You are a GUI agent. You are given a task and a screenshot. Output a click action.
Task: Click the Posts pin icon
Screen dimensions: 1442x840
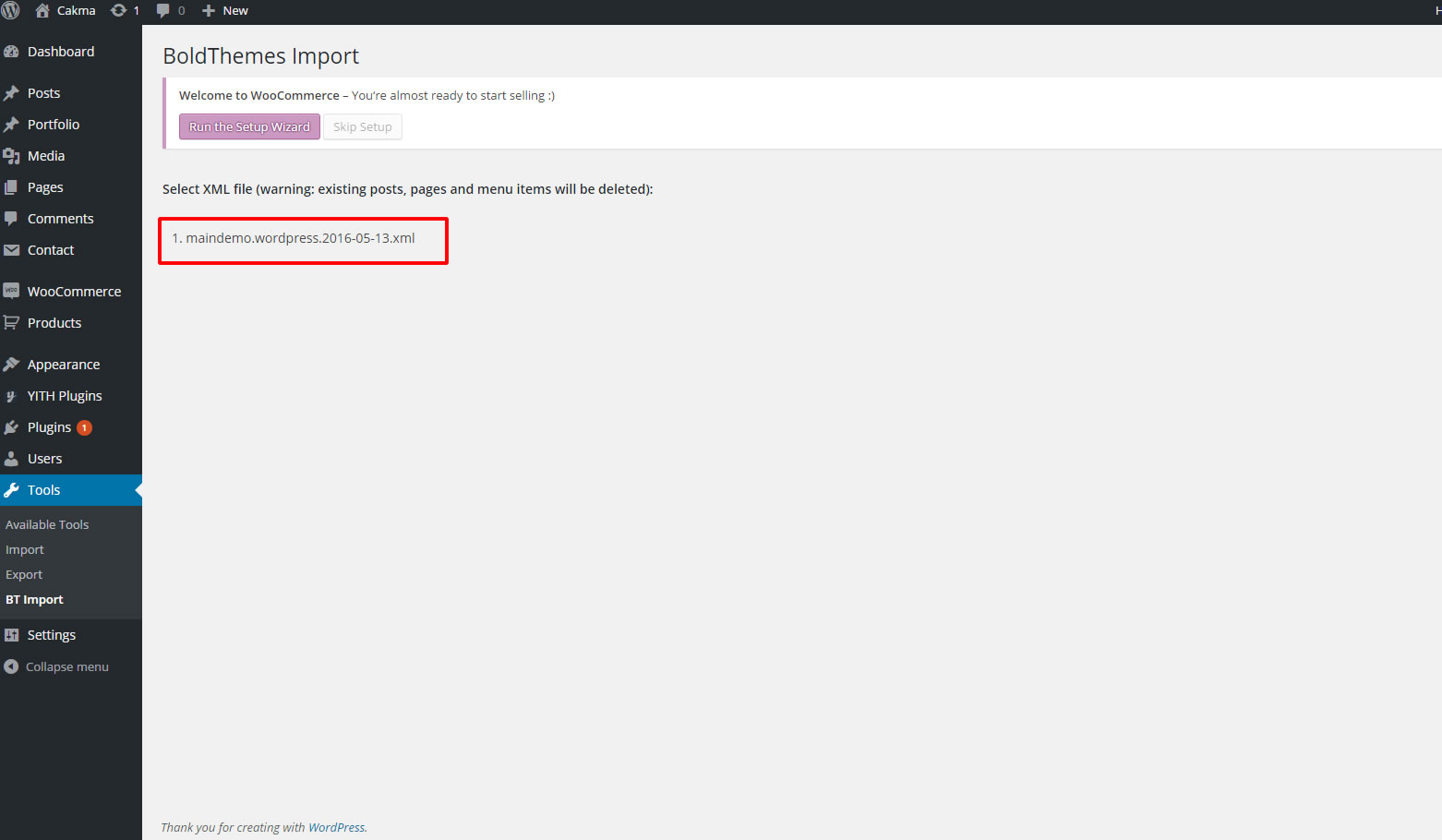pos(11,93)
